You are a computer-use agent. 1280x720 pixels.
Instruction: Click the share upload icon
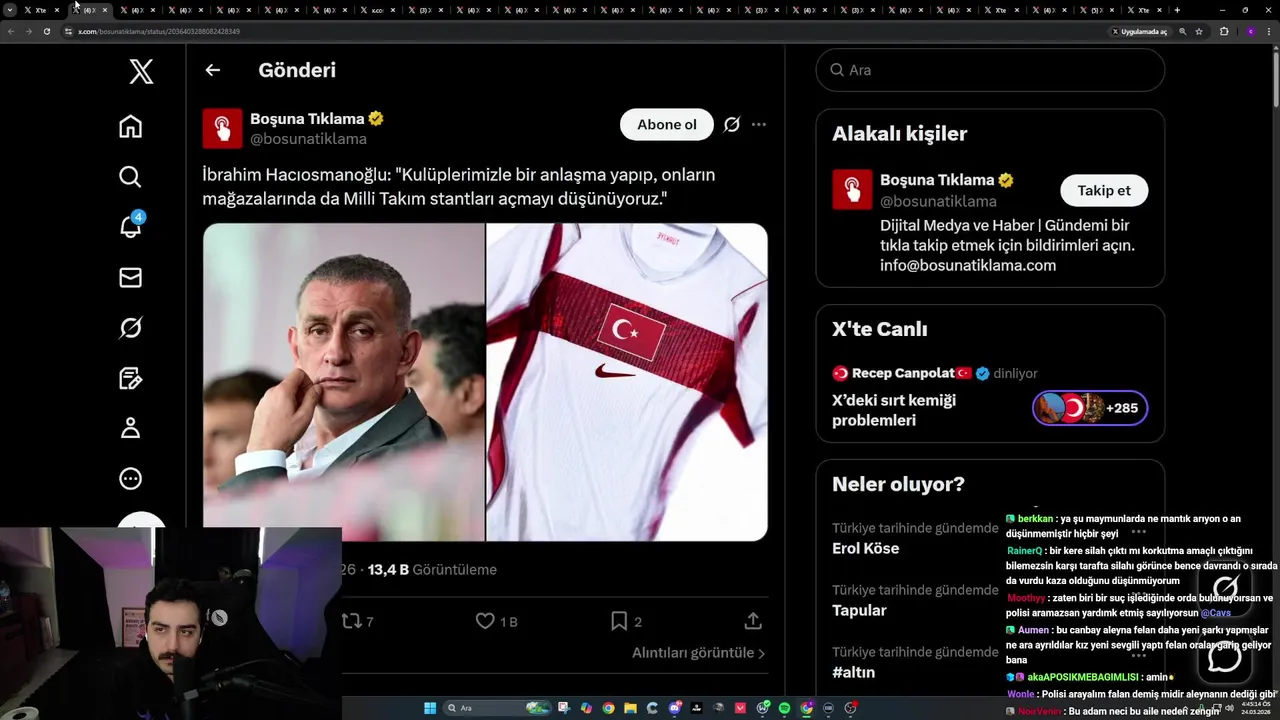tap(754, 621)
